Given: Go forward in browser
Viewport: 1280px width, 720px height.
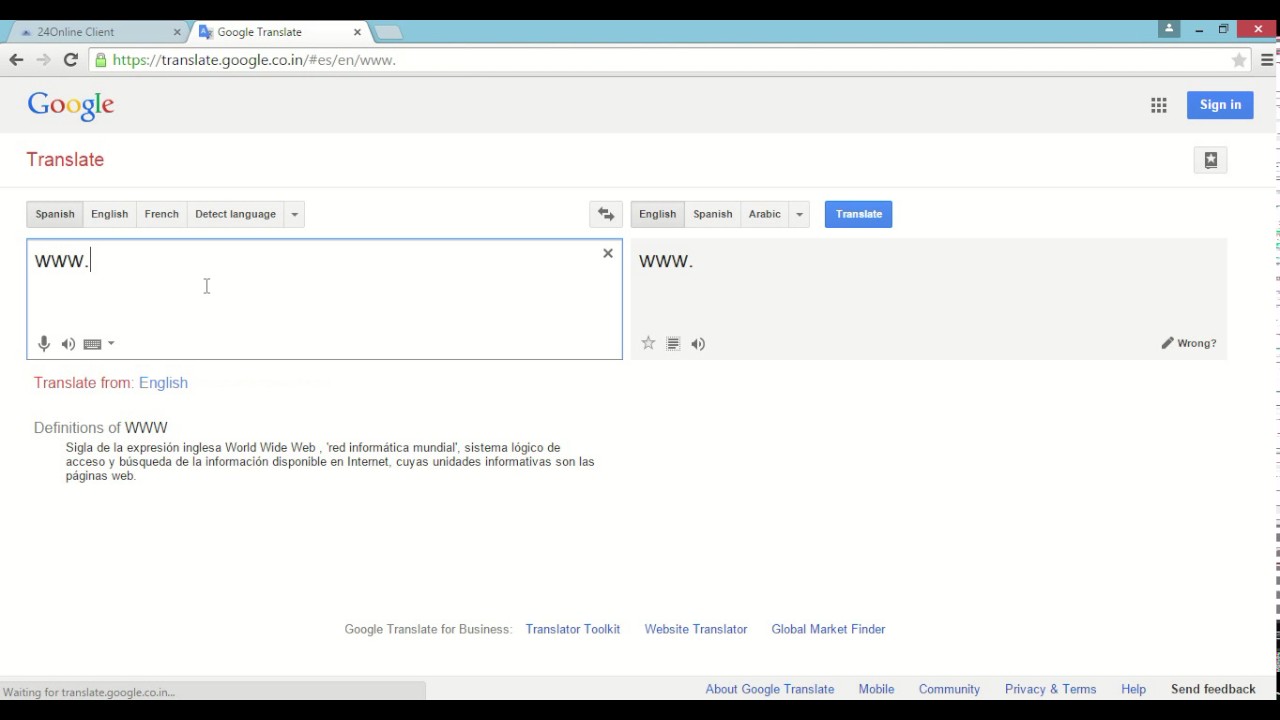Looking at the screenshot, I should [43, 60].
